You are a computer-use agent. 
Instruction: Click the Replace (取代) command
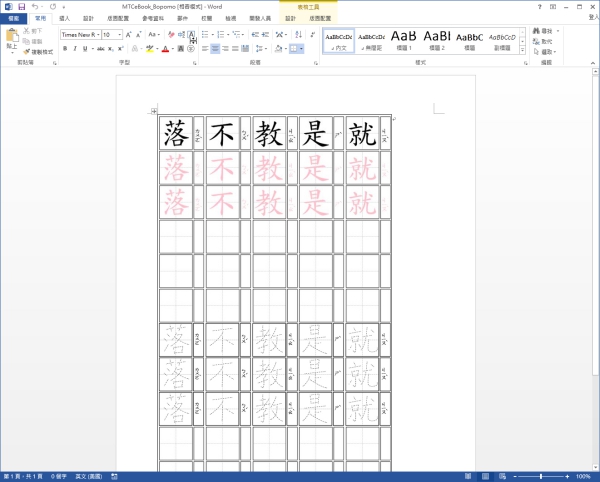pyautogui.click(x=543, y=41)
